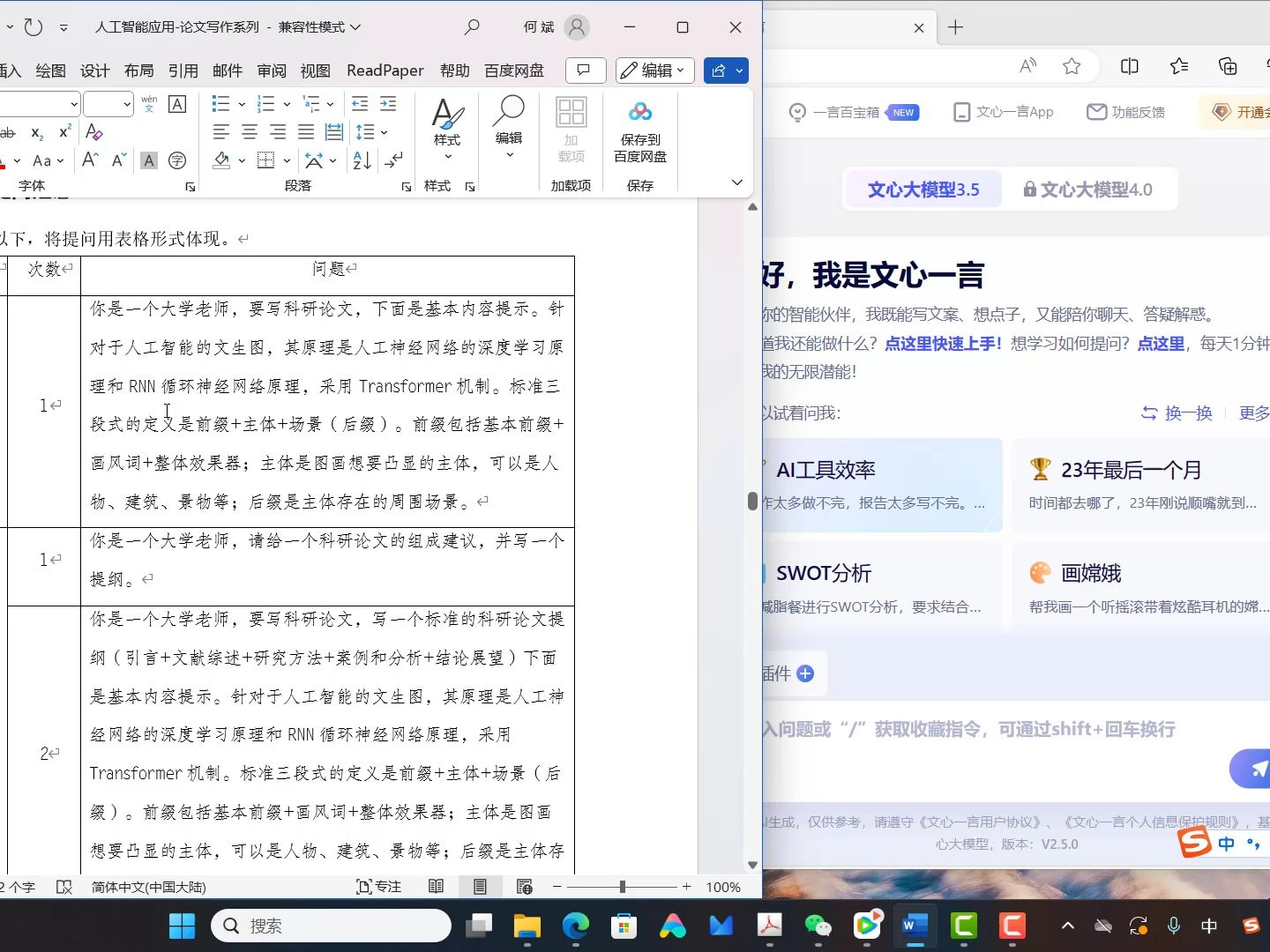
Task: Open the ReadPaper ribbon tab
Action: [385, 71]
